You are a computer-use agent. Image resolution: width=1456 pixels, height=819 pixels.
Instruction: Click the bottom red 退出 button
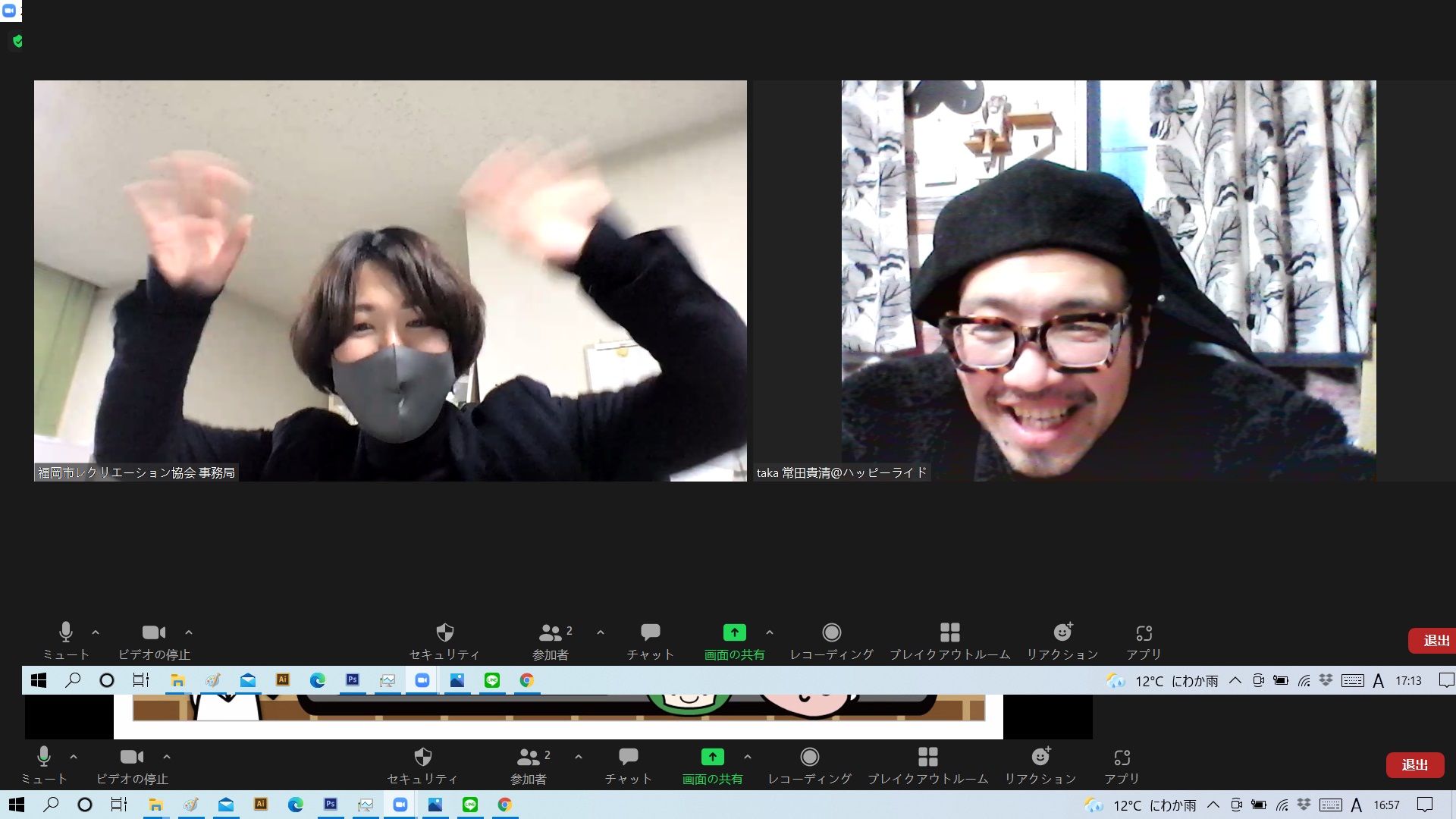[x=1414, y=764]
